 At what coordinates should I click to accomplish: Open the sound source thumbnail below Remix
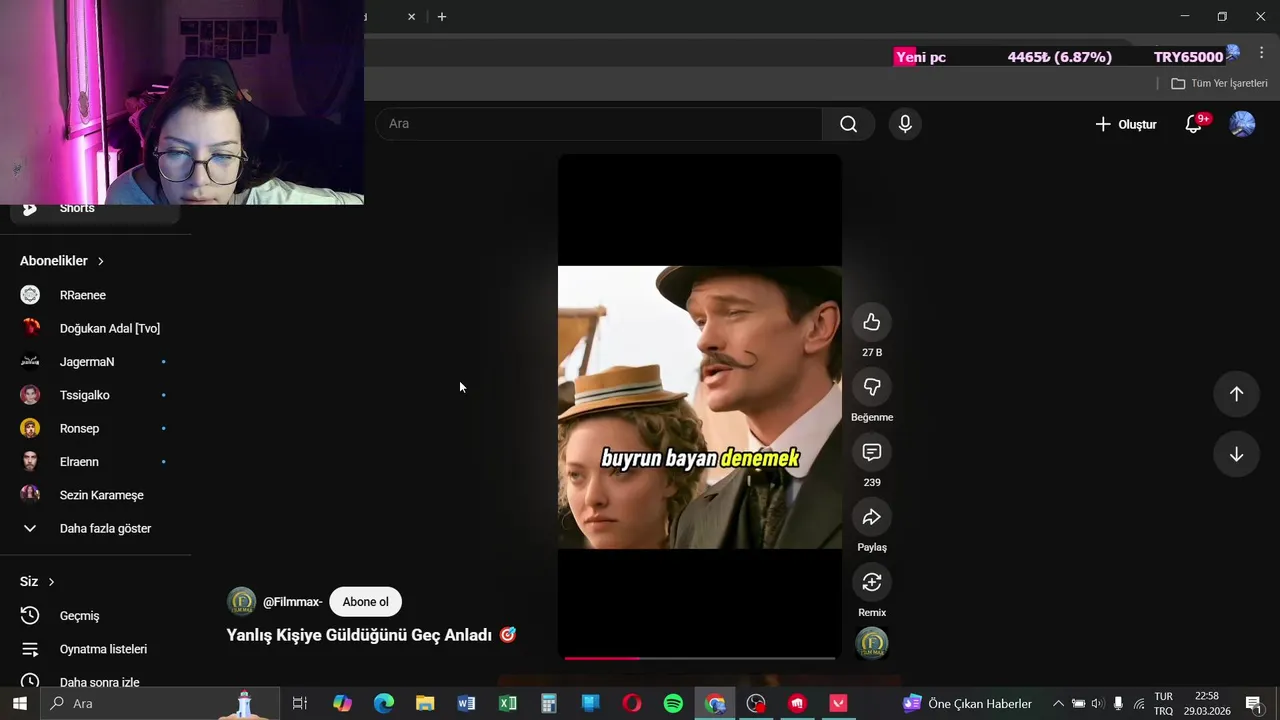[x=872, y=643]
